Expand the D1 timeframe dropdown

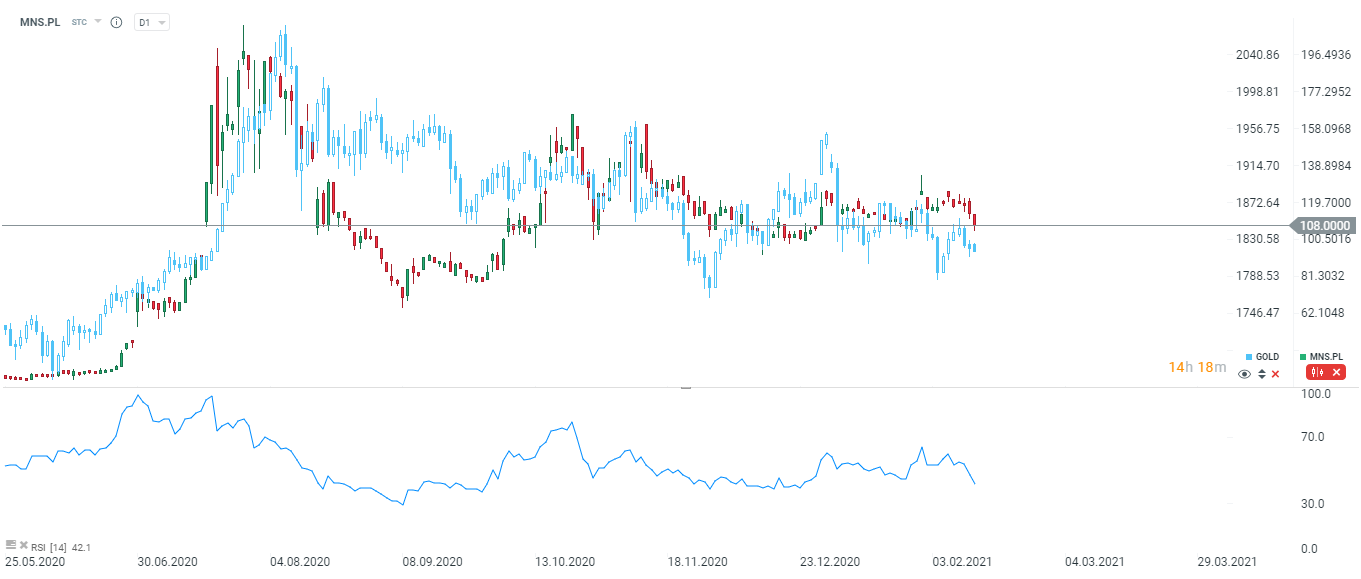click(151, 22)
